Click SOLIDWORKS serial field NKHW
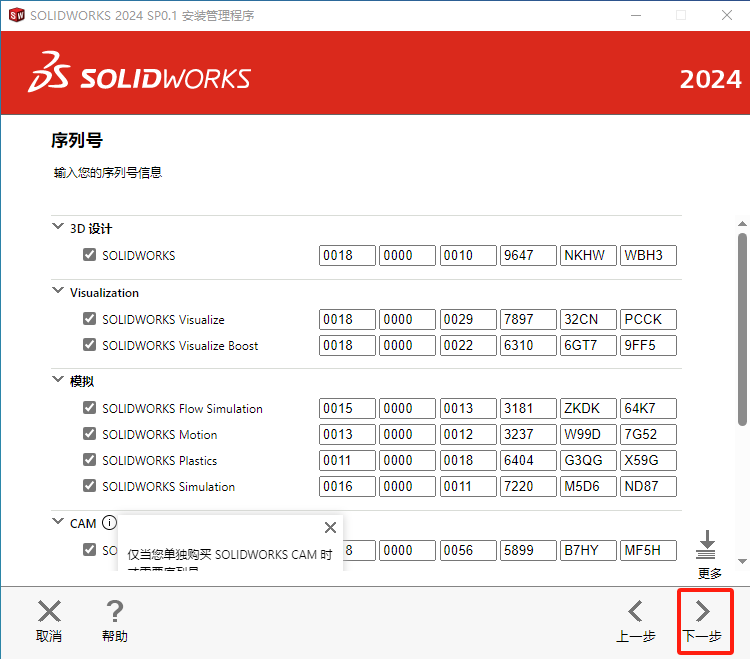The image size is (750, 659). pyautogui.click(x=588, y=255)
